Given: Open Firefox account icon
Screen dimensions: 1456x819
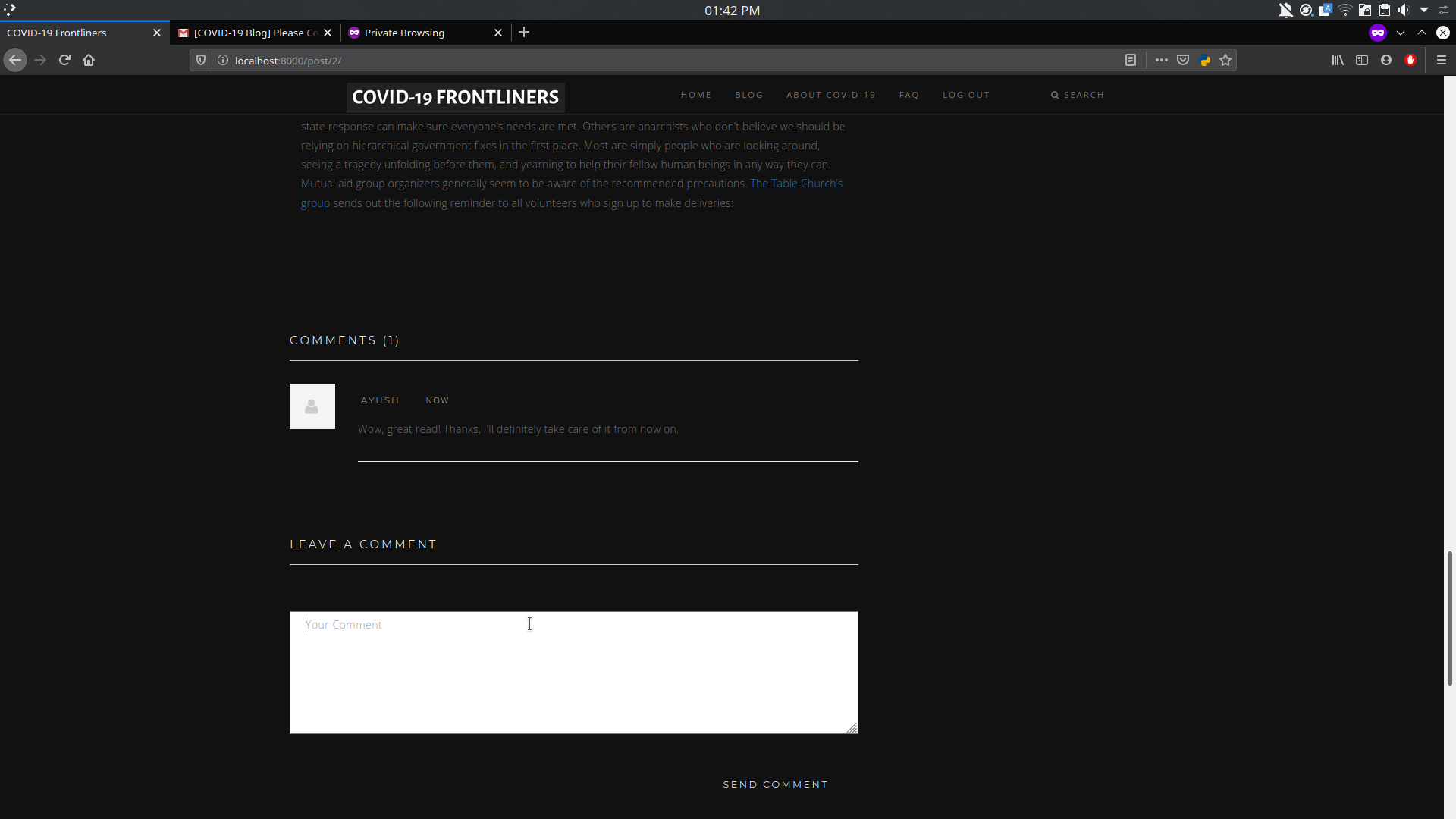Looking at the screenshot, I should [1386, 60].
